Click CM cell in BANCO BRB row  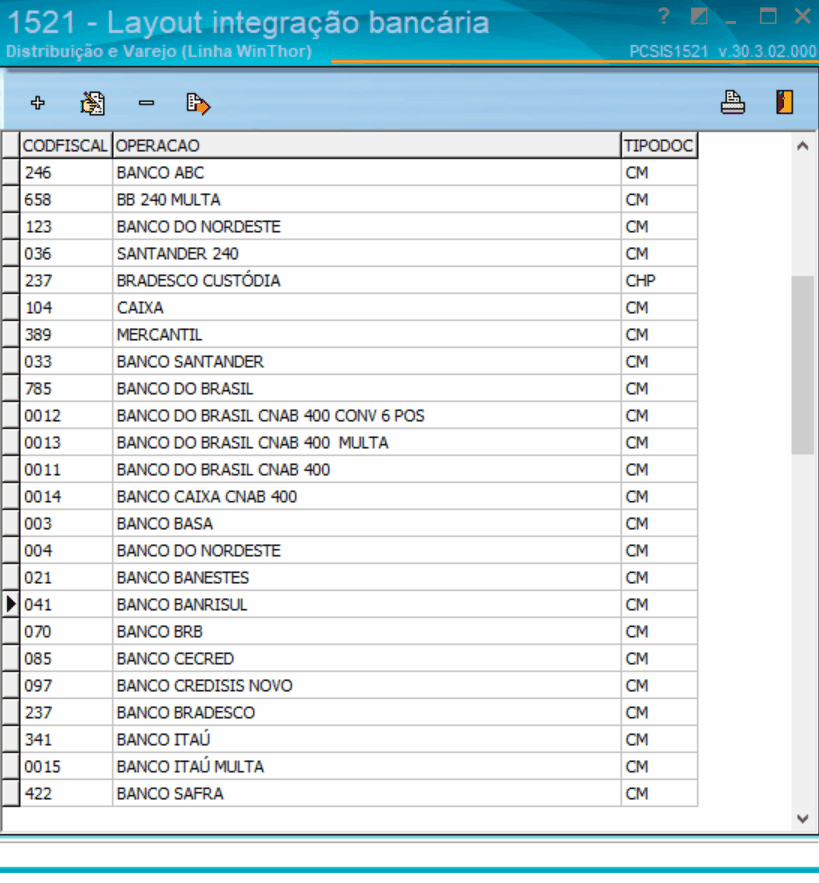pos(659,632)
